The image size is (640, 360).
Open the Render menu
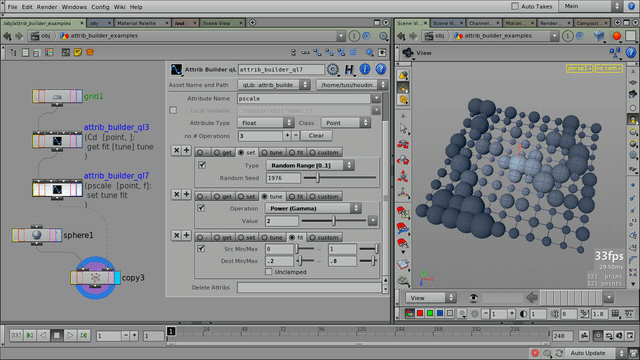[47, 7]
